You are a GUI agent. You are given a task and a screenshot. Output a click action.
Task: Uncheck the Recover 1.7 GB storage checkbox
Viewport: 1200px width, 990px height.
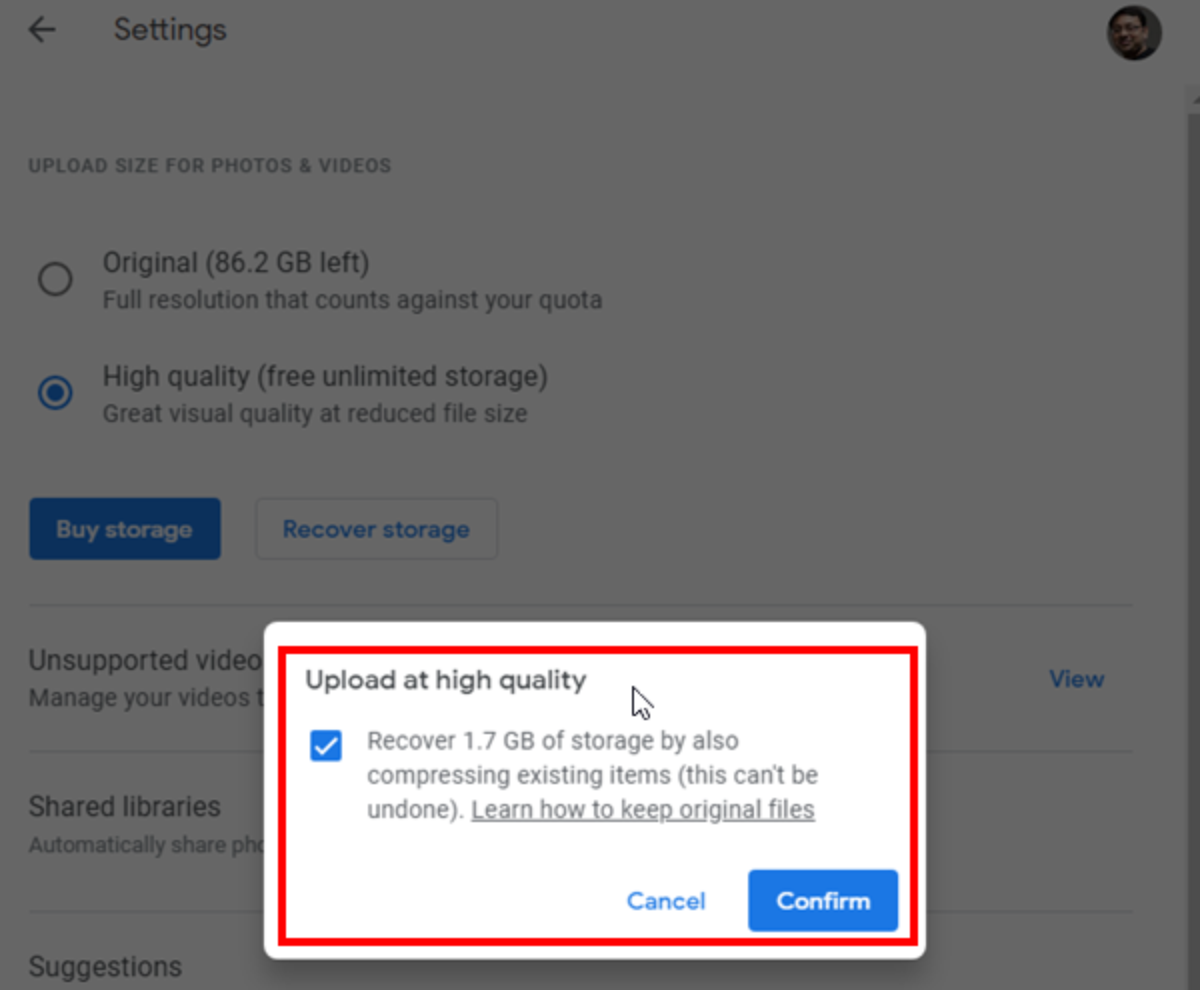[326, 745]
